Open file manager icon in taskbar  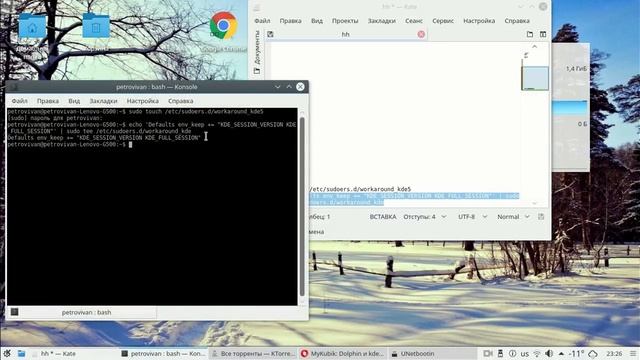tap(21, 353)
